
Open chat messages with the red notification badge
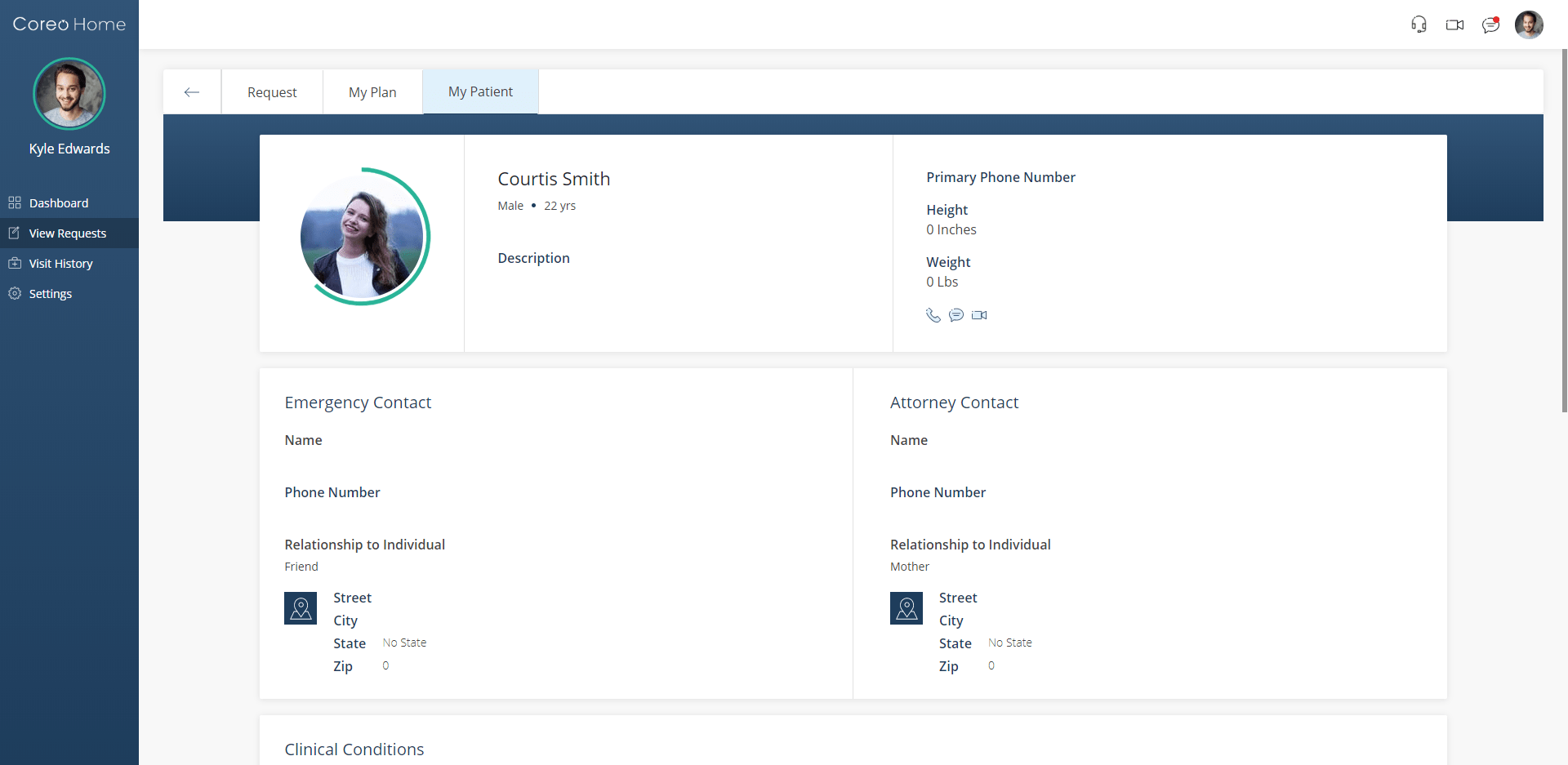(x=1491, y=24)
